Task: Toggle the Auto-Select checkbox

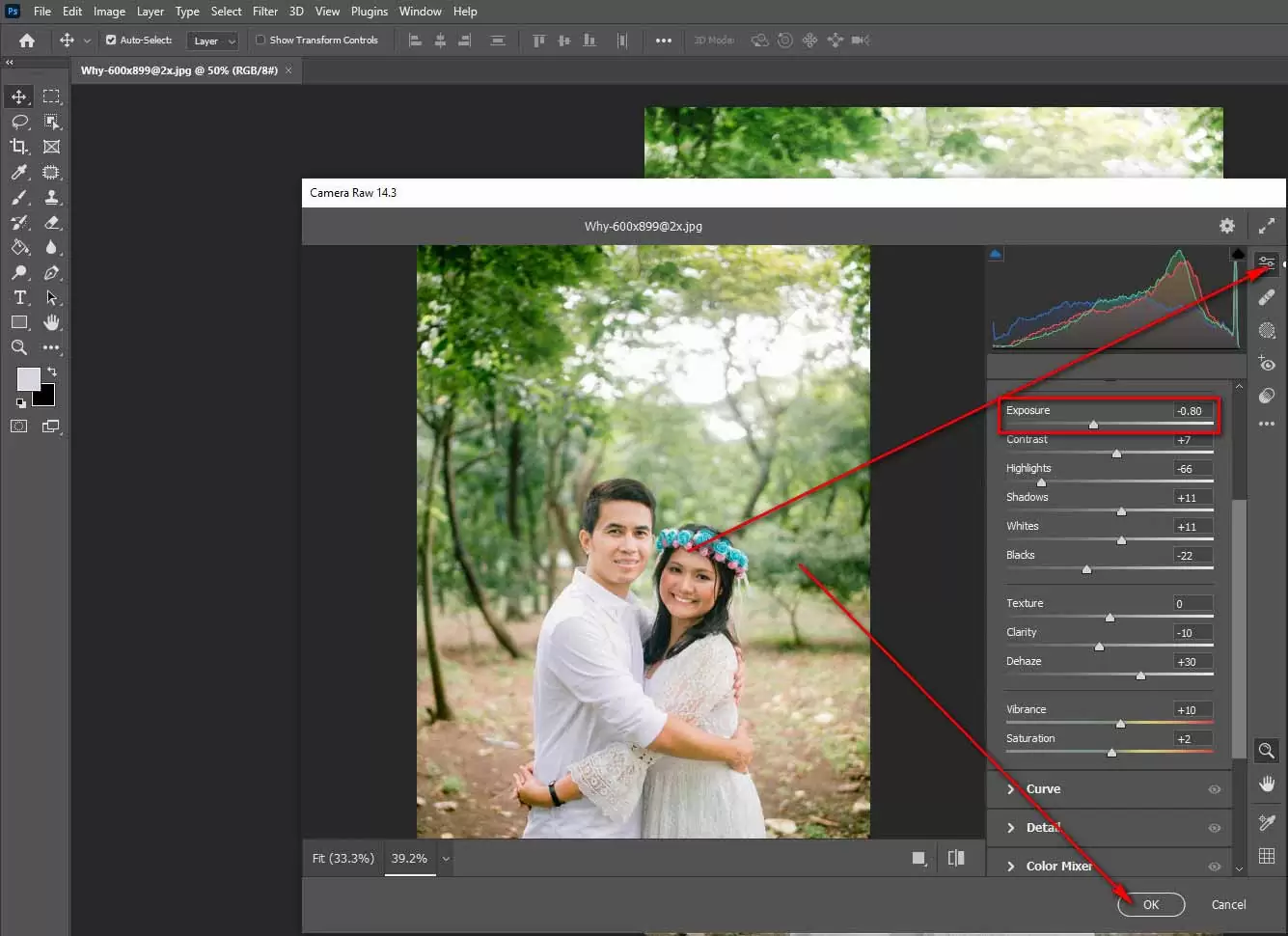Action: tap(111, 41)
